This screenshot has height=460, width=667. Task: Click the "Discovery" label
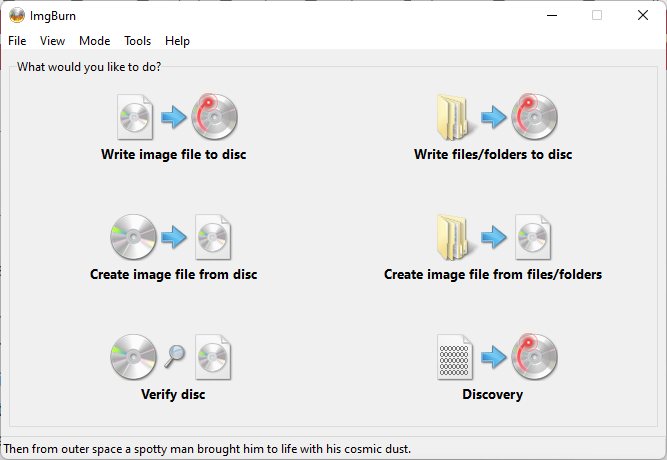(x=493, y=394)
